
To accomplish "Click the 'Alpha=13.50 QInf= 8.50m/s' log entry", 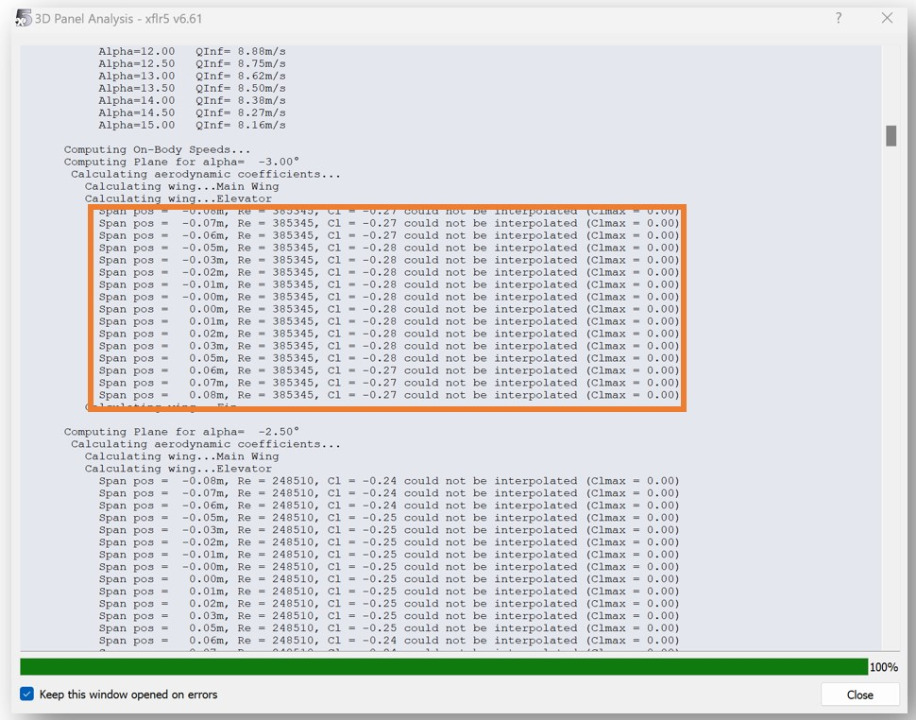I will [x=192, y=88].
